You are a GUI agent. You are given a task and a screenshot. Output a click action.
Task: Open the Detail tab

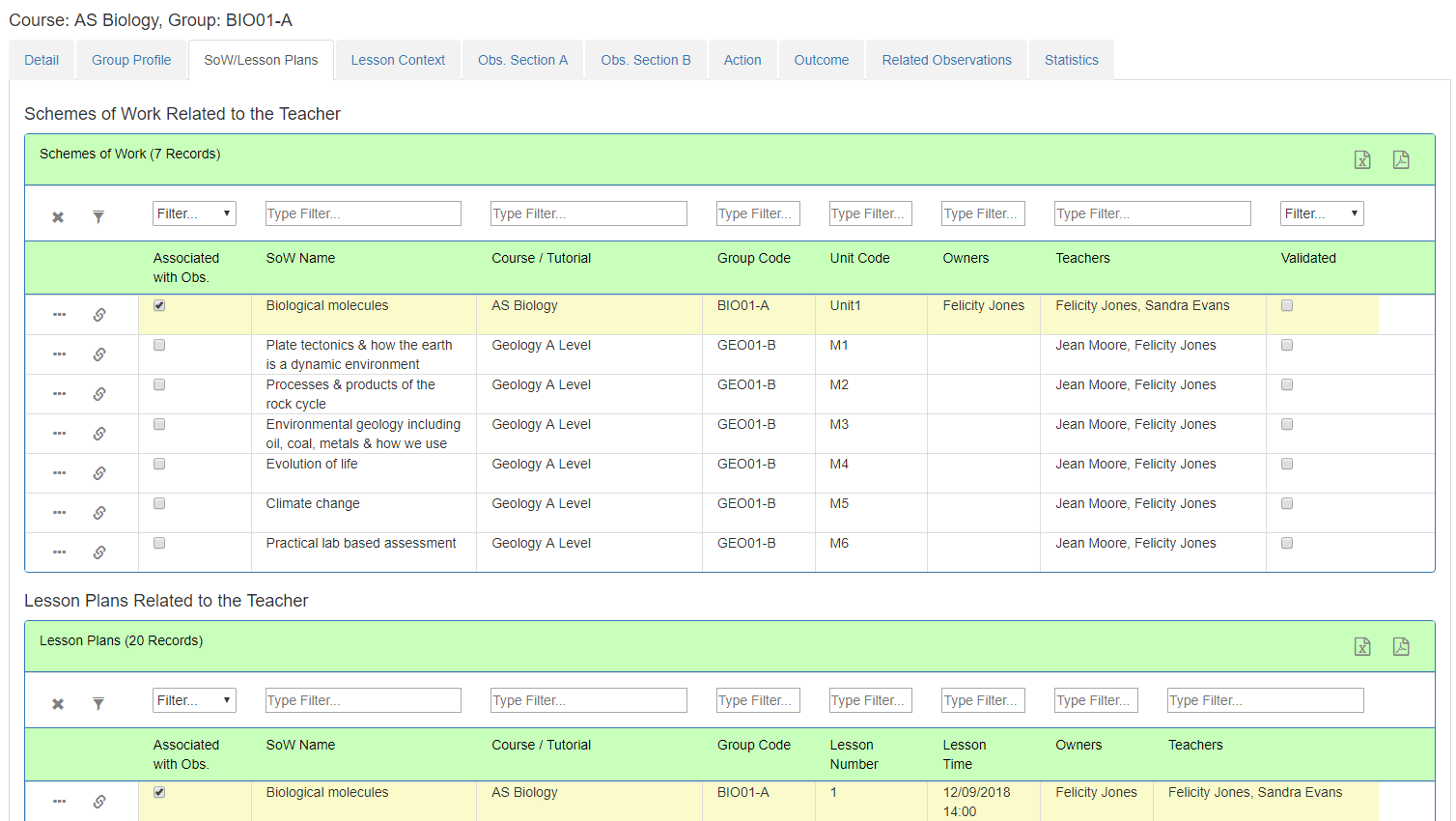[42, 60]
